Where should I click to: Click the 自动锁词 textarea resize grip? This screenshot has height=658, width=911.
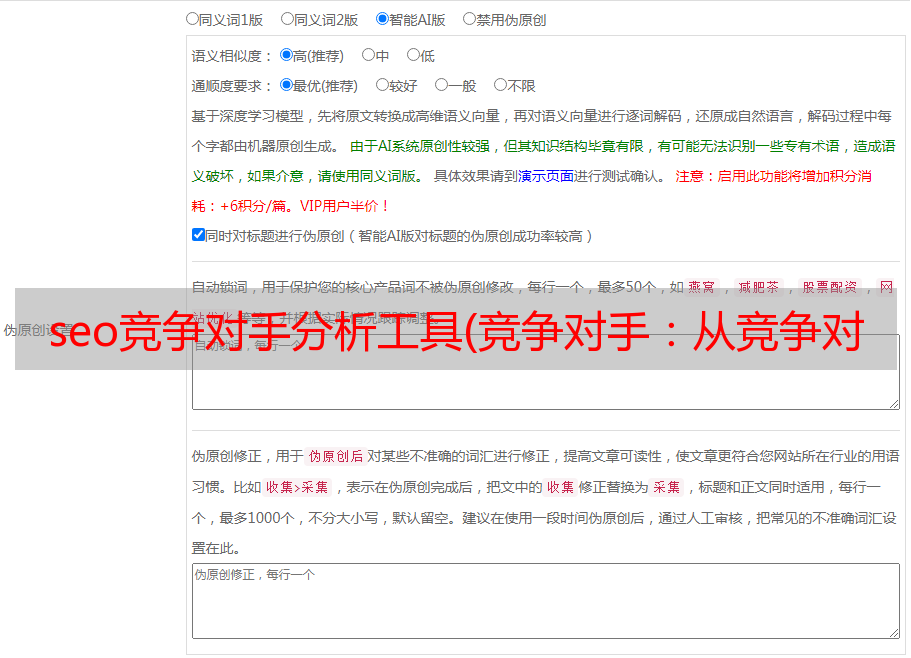[894, 404]
